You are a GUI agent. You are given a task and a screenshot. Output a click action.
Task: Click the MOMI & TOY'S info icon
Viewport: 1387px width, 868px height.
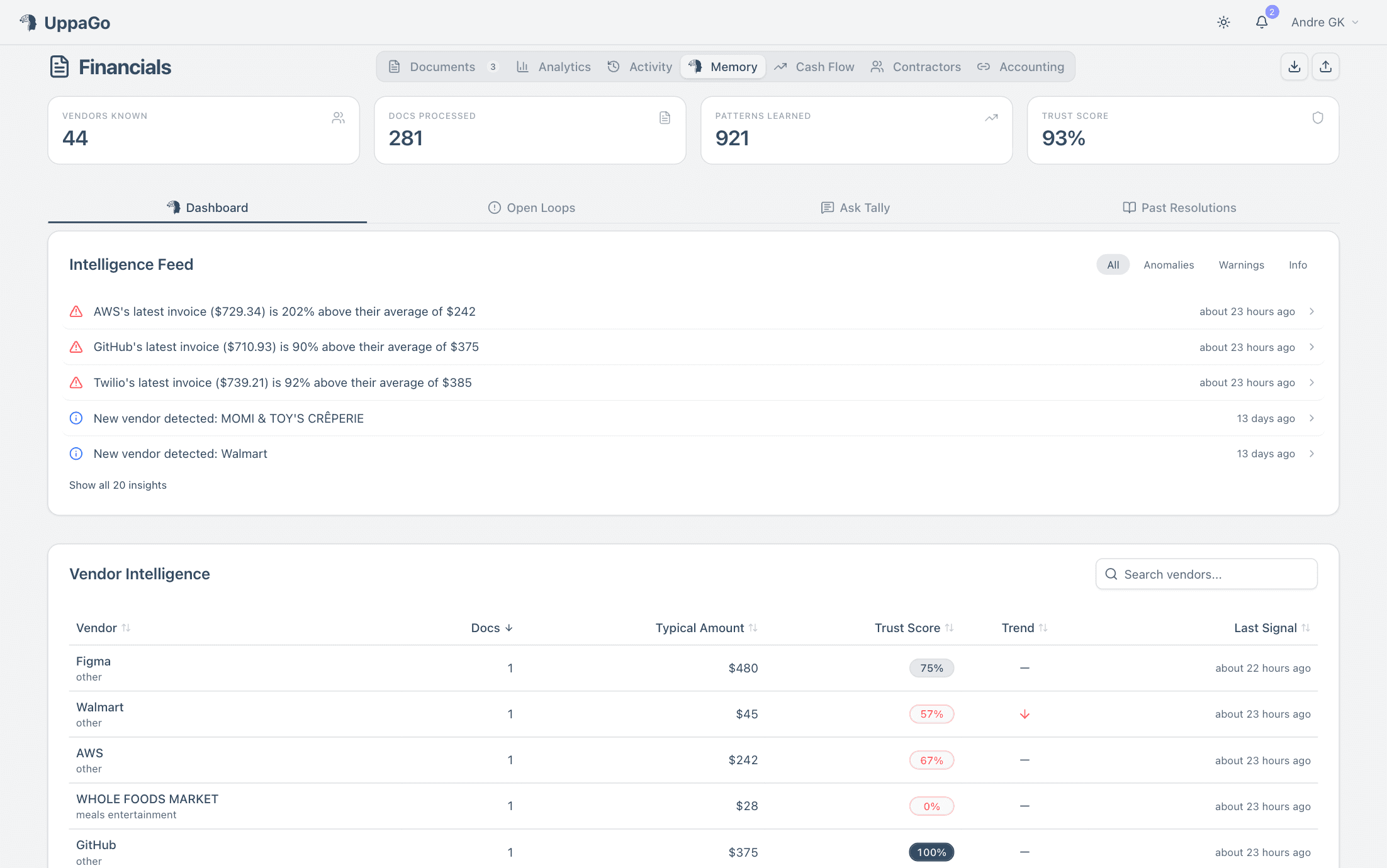click(76, 418)
